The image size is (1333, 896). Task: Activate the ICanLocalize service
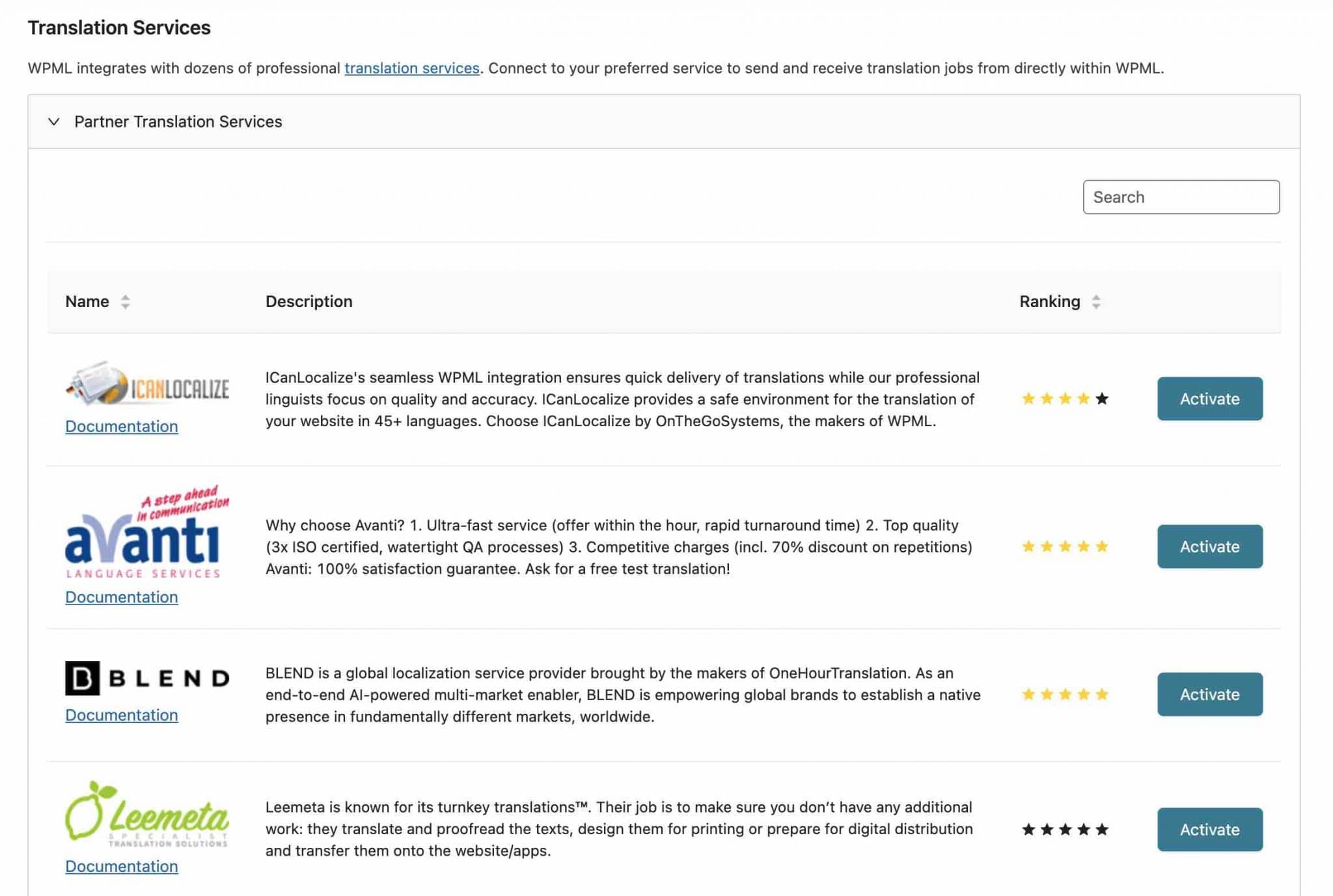tap(1209, 399)
